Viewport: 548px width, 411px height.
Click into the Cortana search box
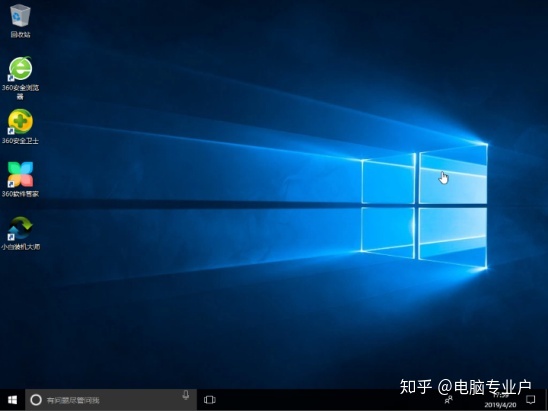pyautogui.click(x=111, y=400)
